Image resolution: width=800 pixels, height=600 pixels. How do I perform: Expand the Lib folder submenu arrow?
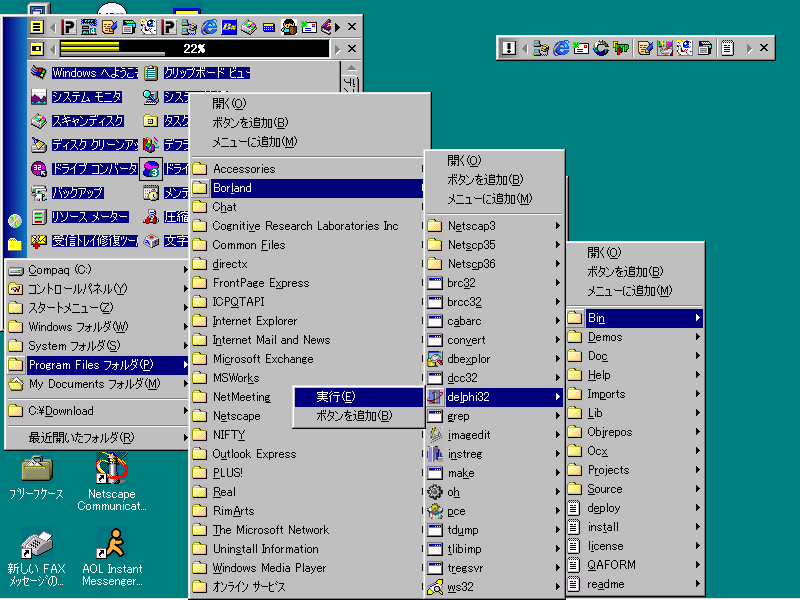tap(697, 413)
